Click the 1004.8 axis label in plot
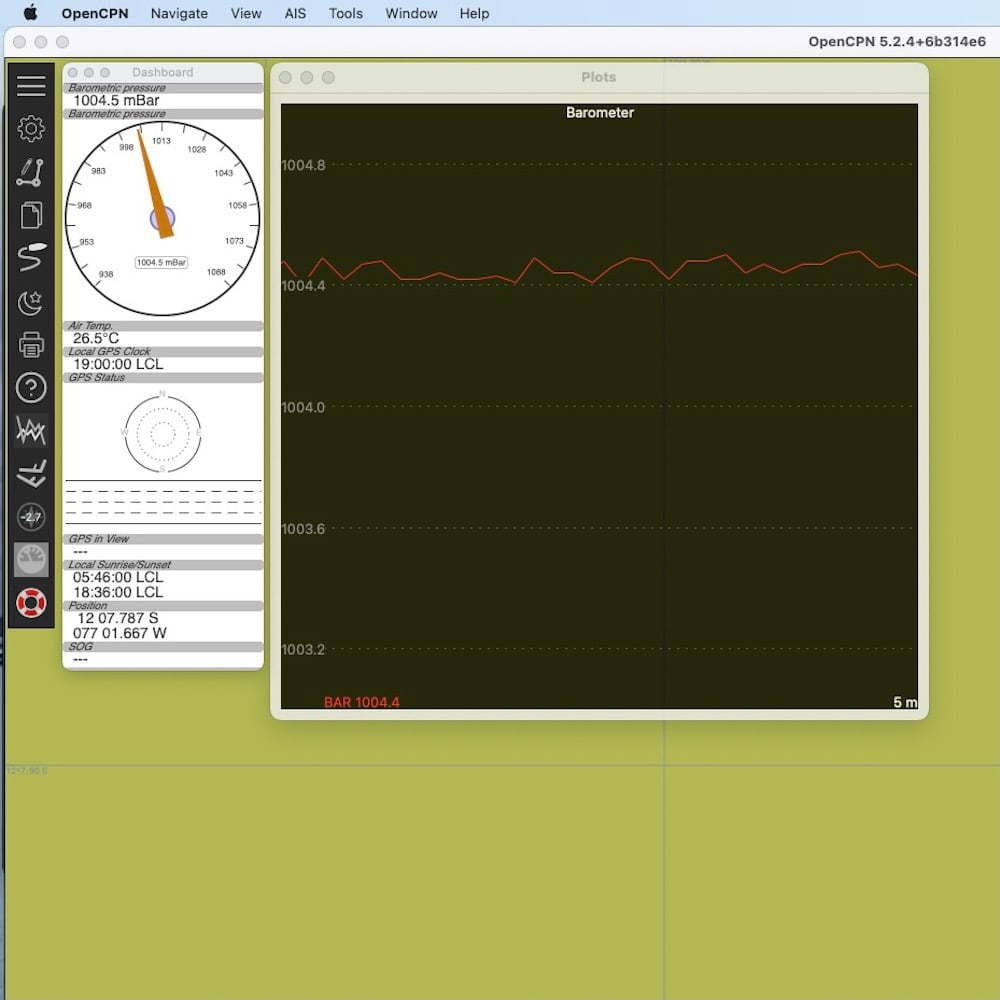 pos(303,165)
